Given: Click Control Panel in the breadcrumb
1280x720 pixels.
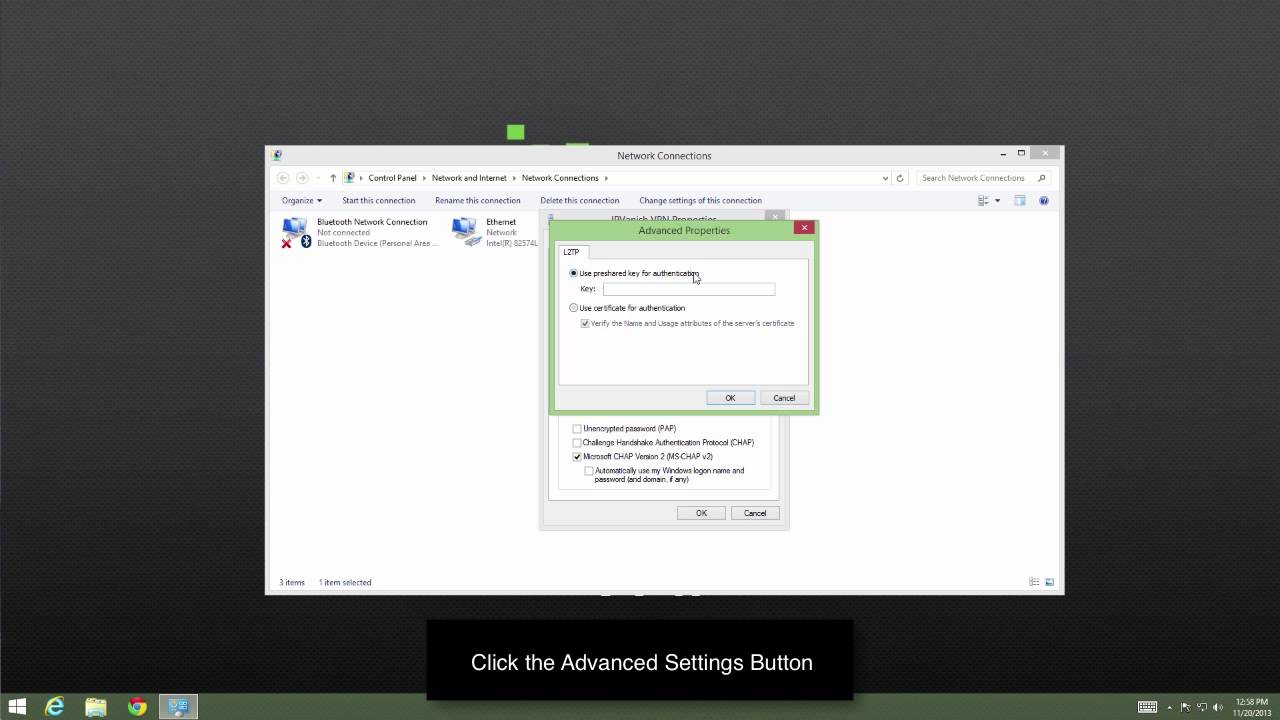Looking at the screenshot, I should [392, 178].
